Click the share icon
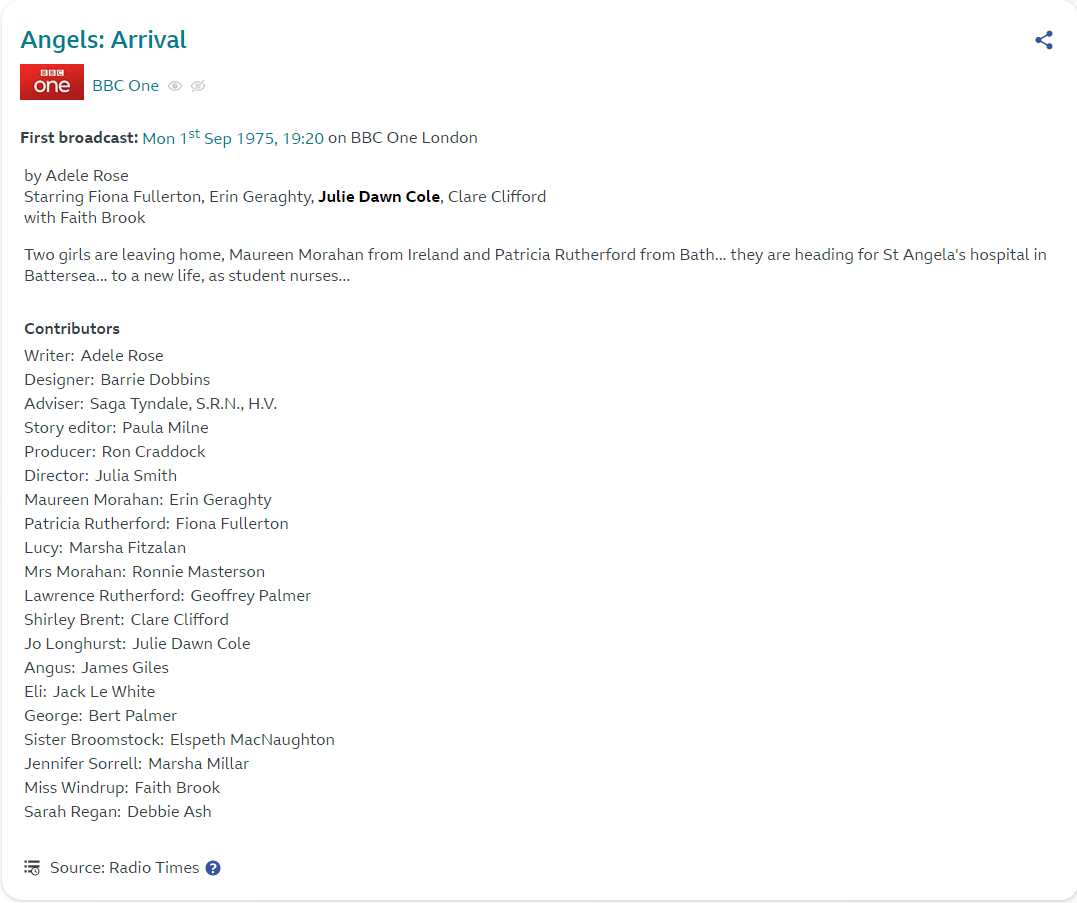The height and width of the screenshot is (903, 1077). [1044, 40]
